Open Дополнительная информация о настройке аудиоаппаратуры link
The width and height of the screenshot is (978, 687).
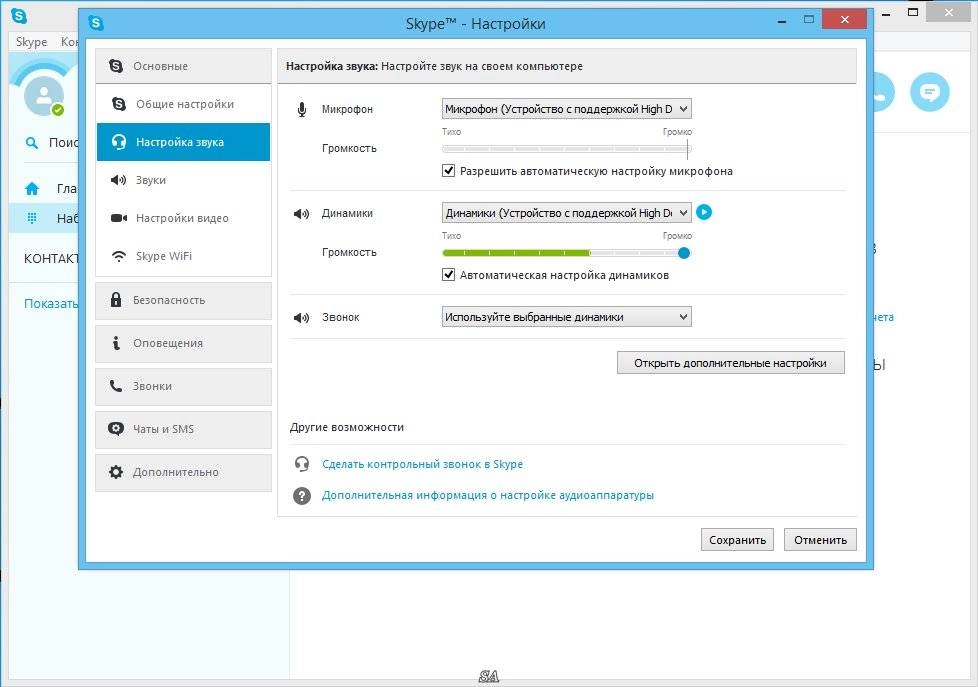click(x=488, y=495)
